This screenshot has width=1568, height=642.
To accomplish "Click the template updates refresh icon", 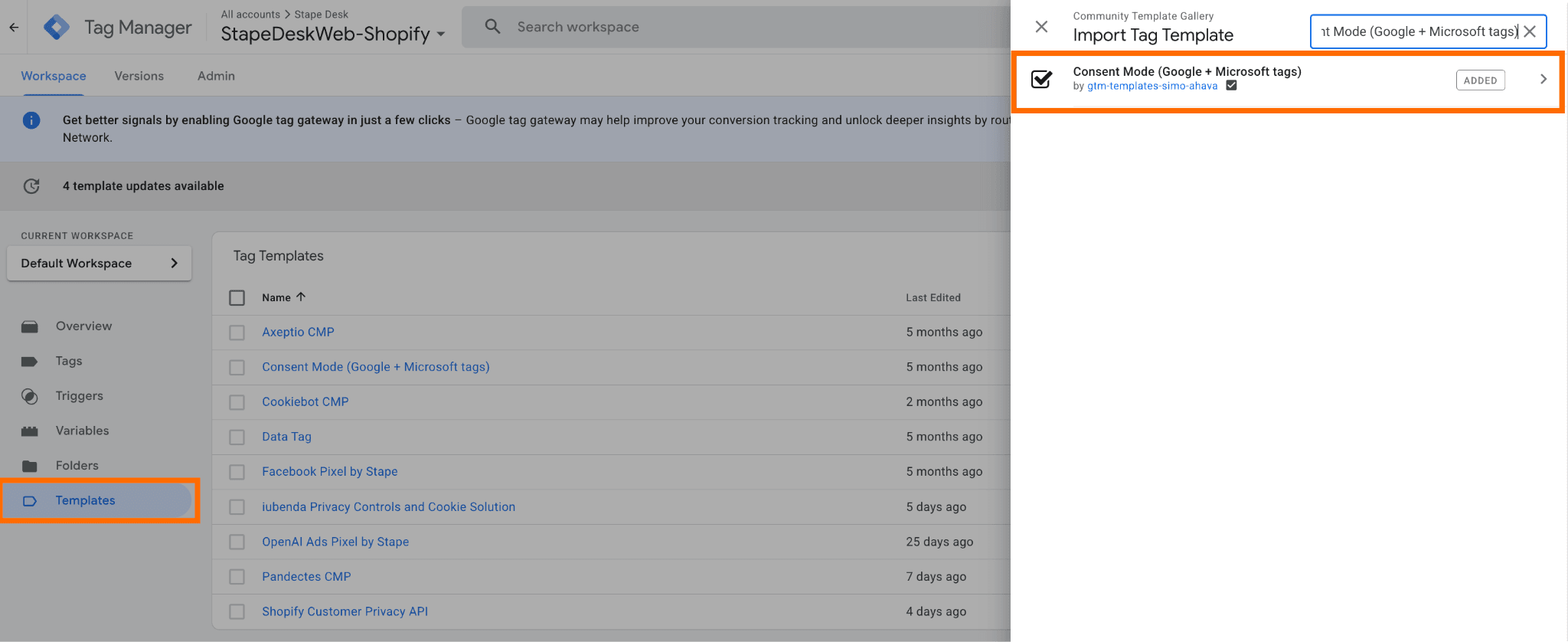I will 31,186.
